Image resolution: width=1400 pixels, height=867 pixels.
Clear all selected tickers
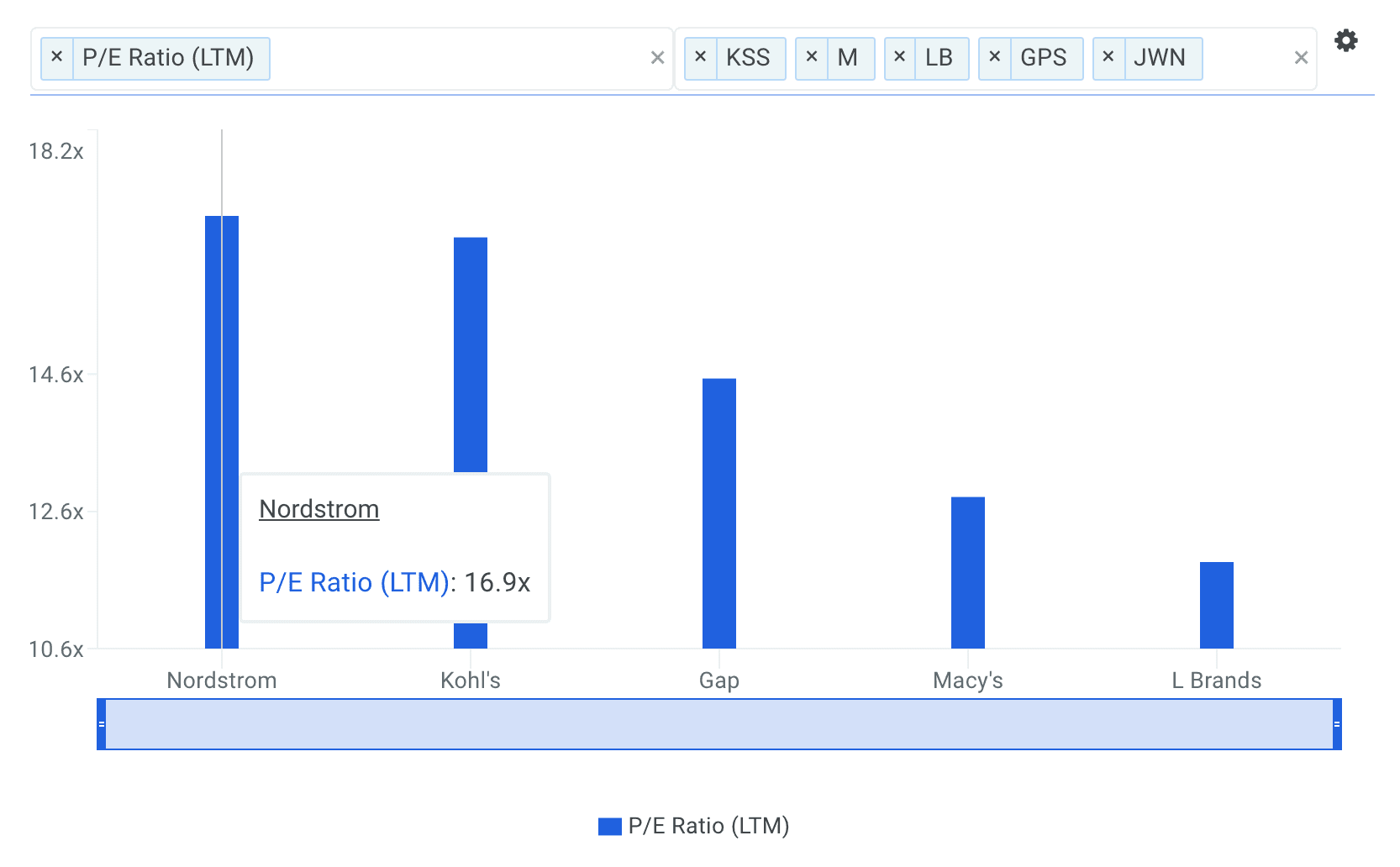coord(1301,58)
